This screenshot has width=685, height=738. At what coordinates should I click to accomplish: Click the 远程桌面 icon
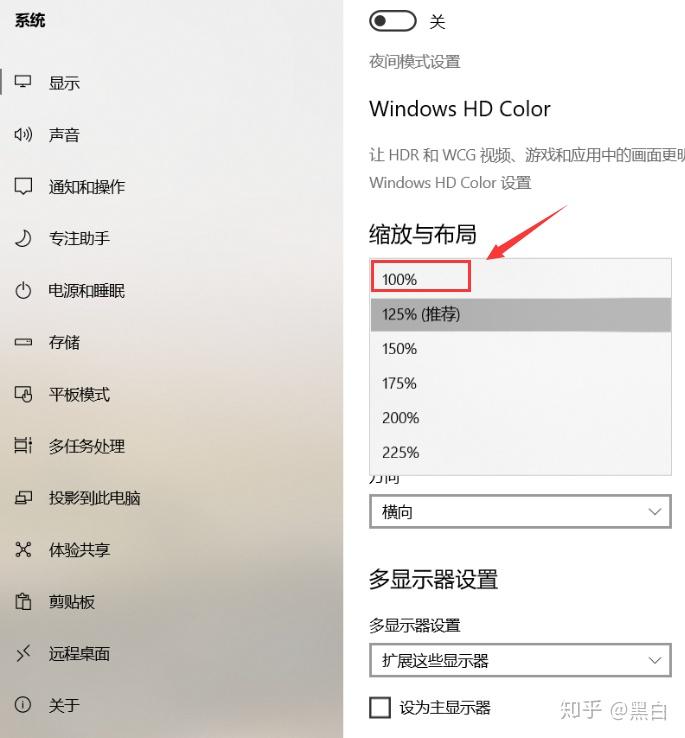[x=23, y=653]
